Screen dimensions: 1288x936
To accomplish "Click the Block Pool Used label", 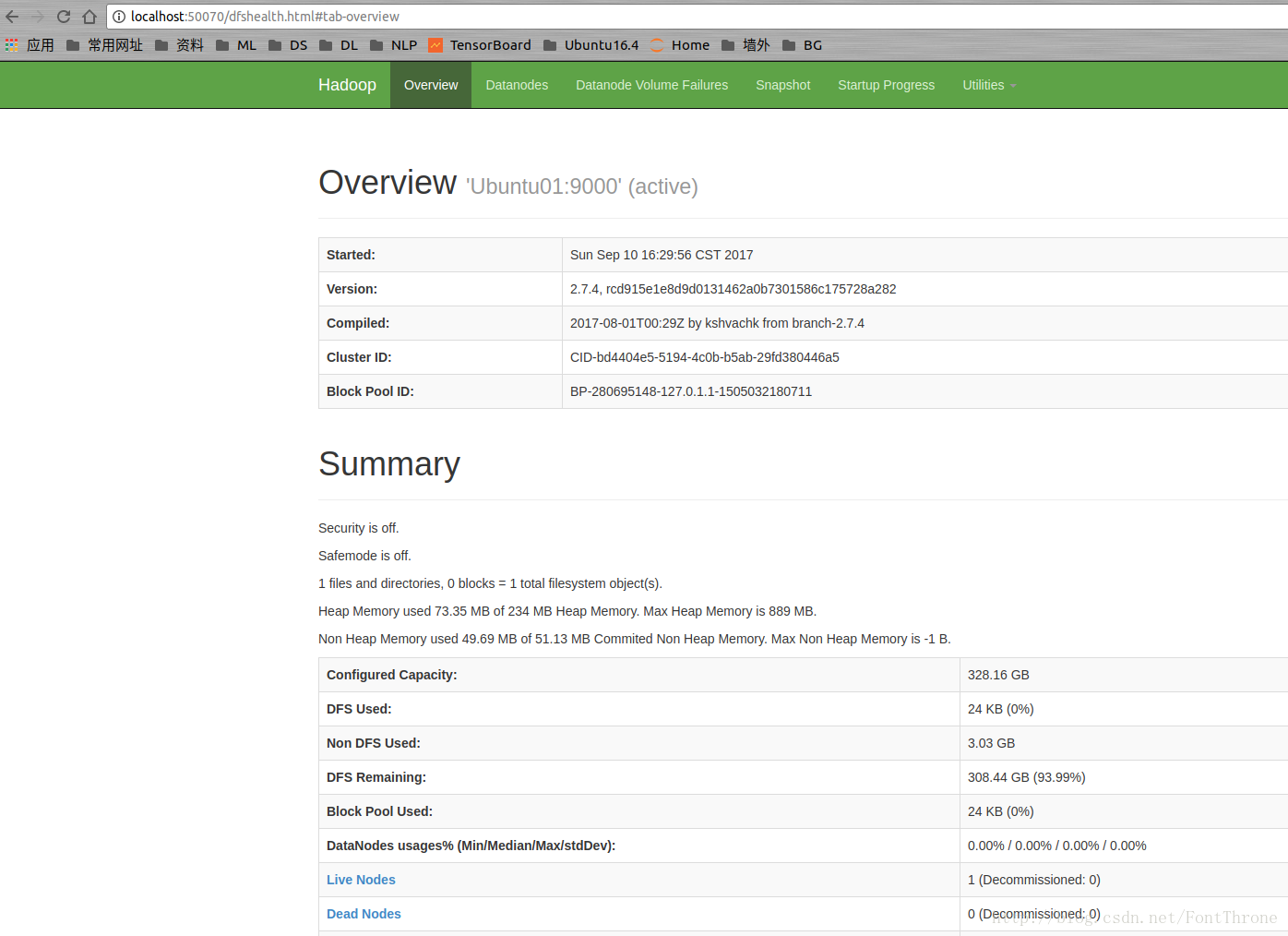I will point(379,811).
